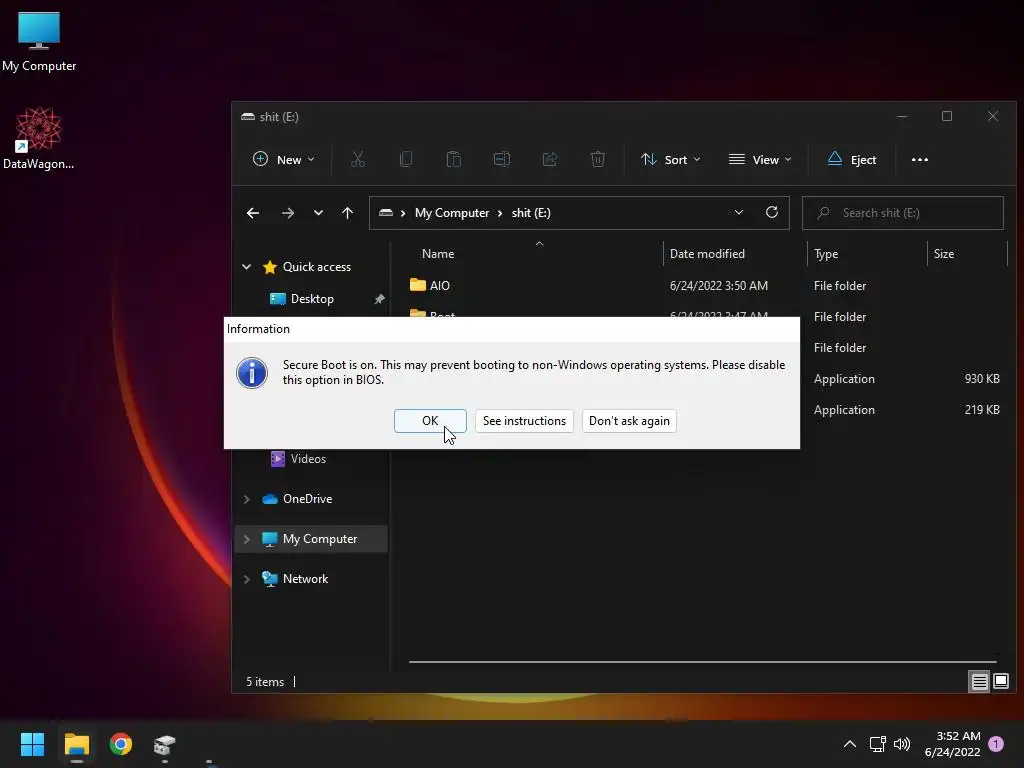Eject the E: drive
The width and height of the screenshot is (1024, 768).
[x=852, y=159]
